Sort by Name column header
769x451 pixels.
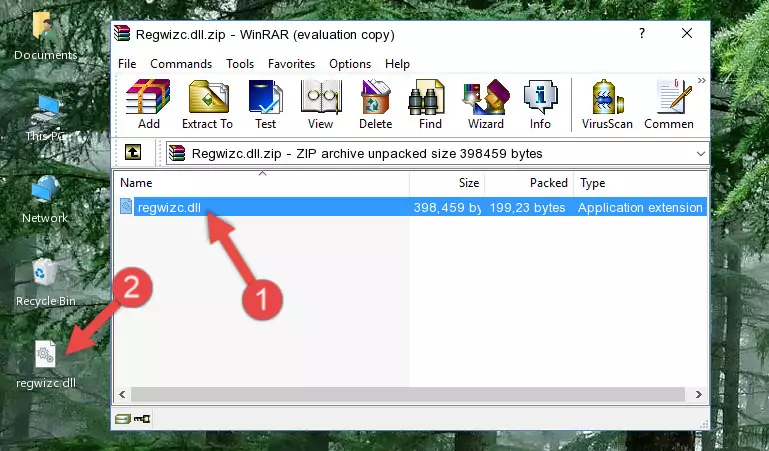[262, 183]
